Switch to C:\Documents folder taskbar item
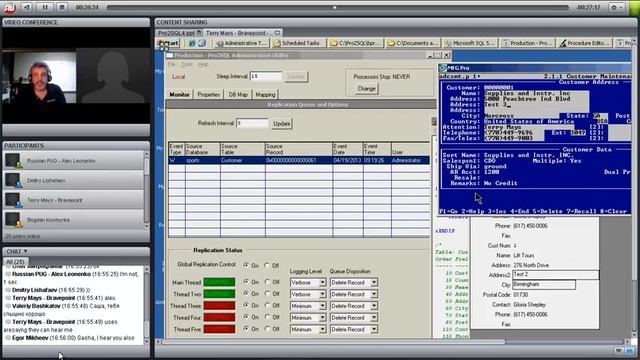 (412, 43)
